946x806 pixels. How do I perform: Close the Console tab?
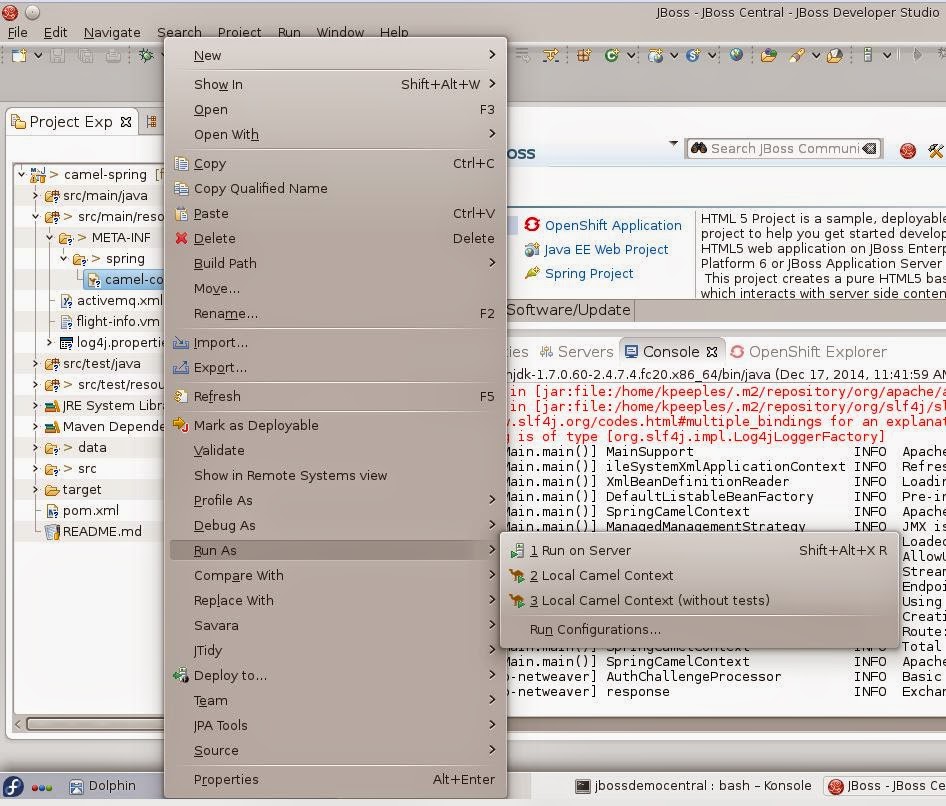[712, 352]
